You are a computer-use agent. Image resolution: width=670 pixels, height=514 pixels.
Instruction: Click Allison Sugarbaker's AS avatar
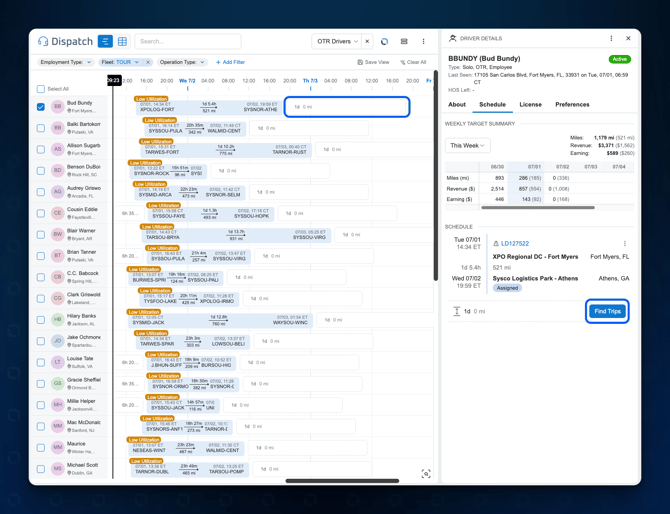(x=58, y=149)
